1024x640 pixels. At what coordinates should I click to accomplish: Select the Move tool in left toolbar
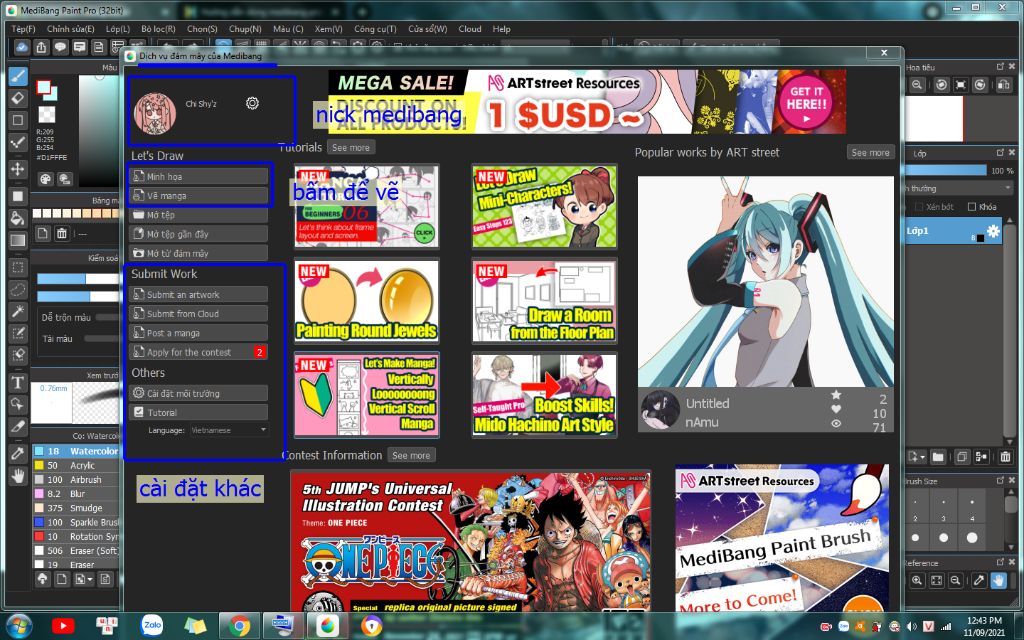pos(18,168)
